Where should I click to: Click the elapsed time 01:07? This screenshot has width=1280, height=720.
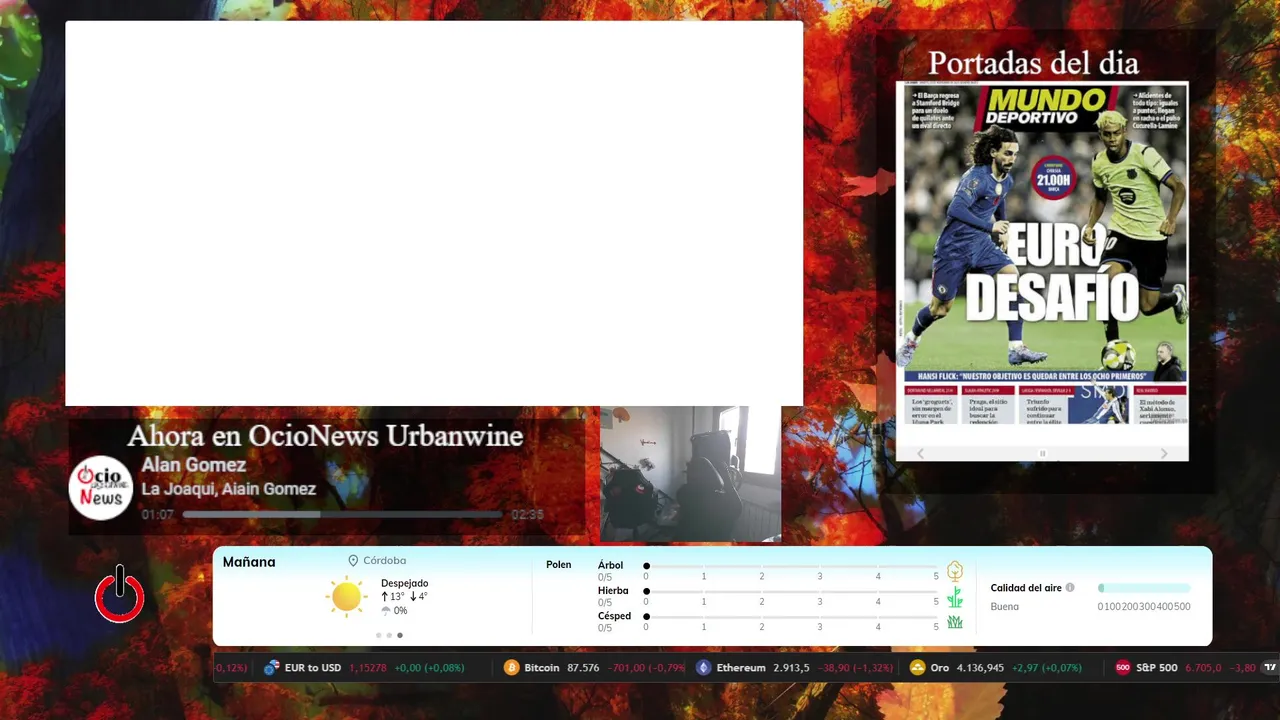tap(158, 515)
